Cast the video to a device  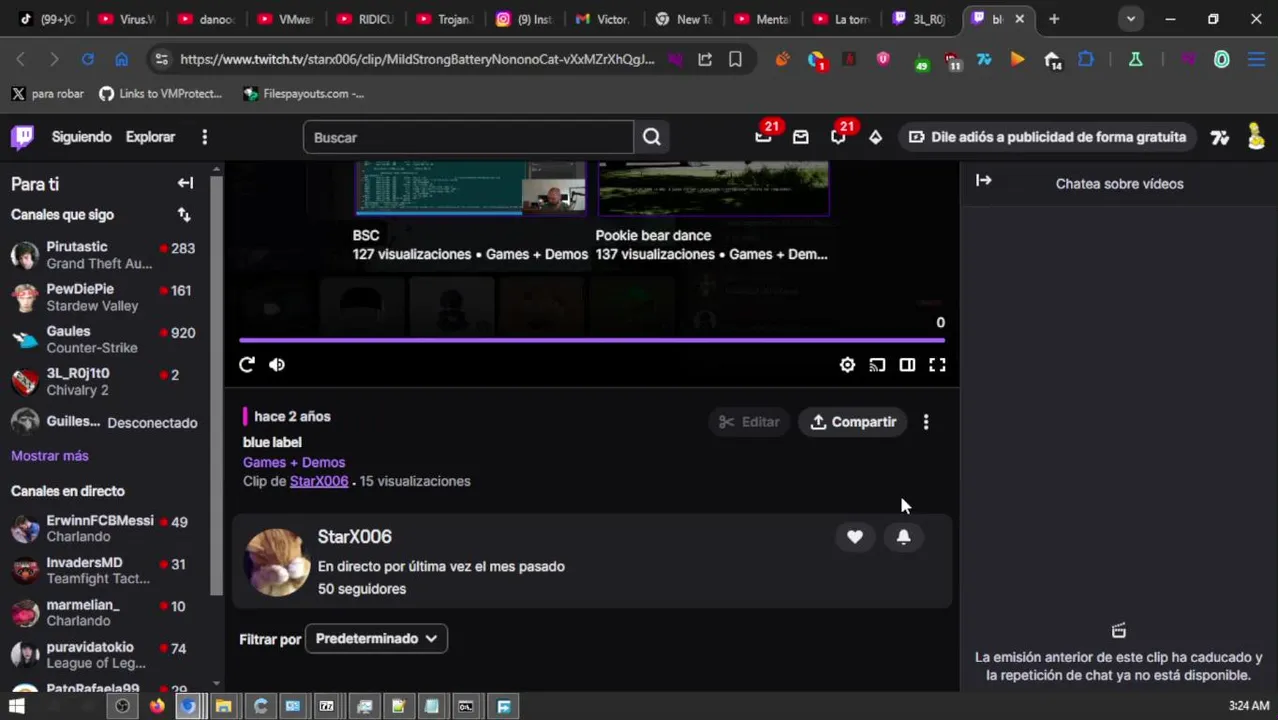[877, 365]
